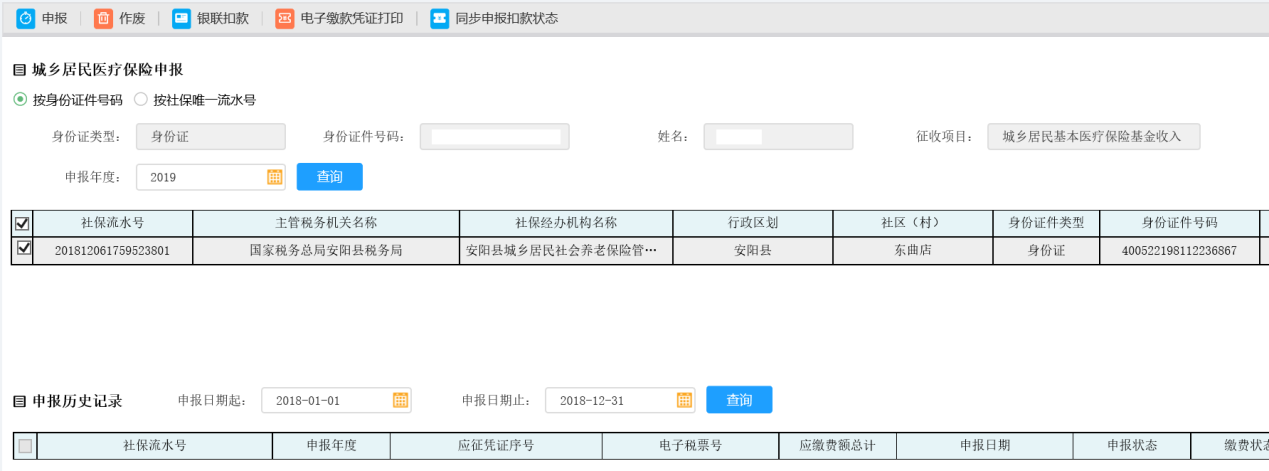Open the 申报日期止 calendar icon
1269x471 pixels.
point(684,400)
